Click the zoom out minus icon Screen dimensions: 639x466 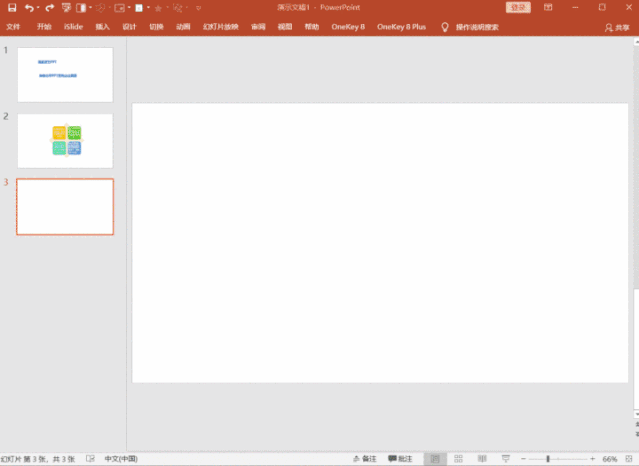pos(525,458)
